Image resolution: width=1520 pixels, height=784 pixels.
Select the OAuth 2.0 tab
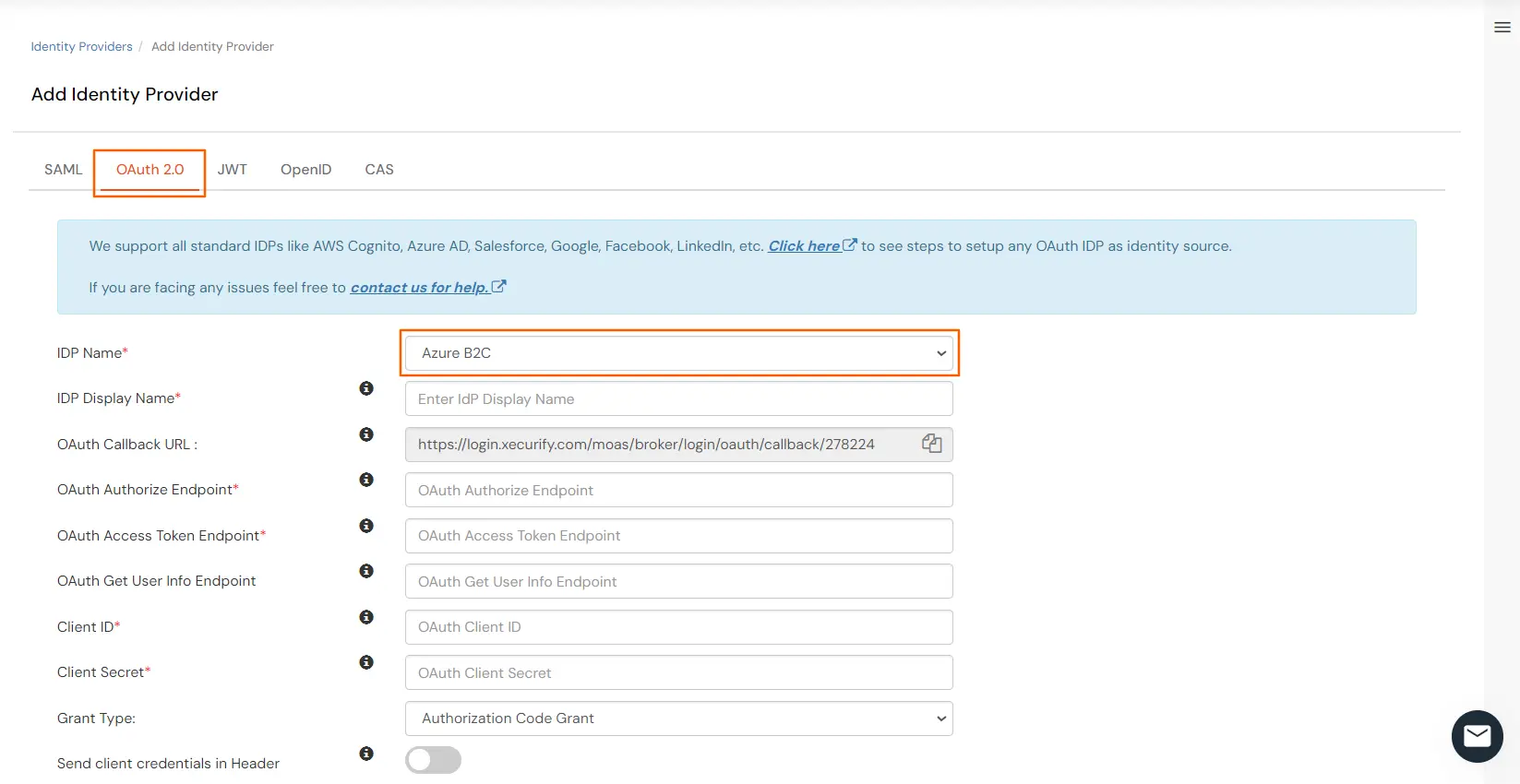[x=150, y=170]
